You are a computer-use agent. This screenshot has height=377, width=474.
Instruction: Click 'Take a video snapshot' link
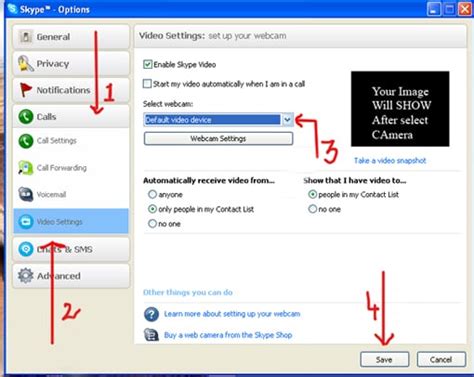point(390,161)
